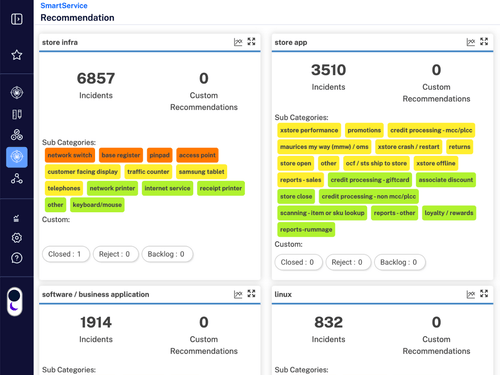Click other tag in store app
The height and width of the screenshot is (375, 500).
329,163
